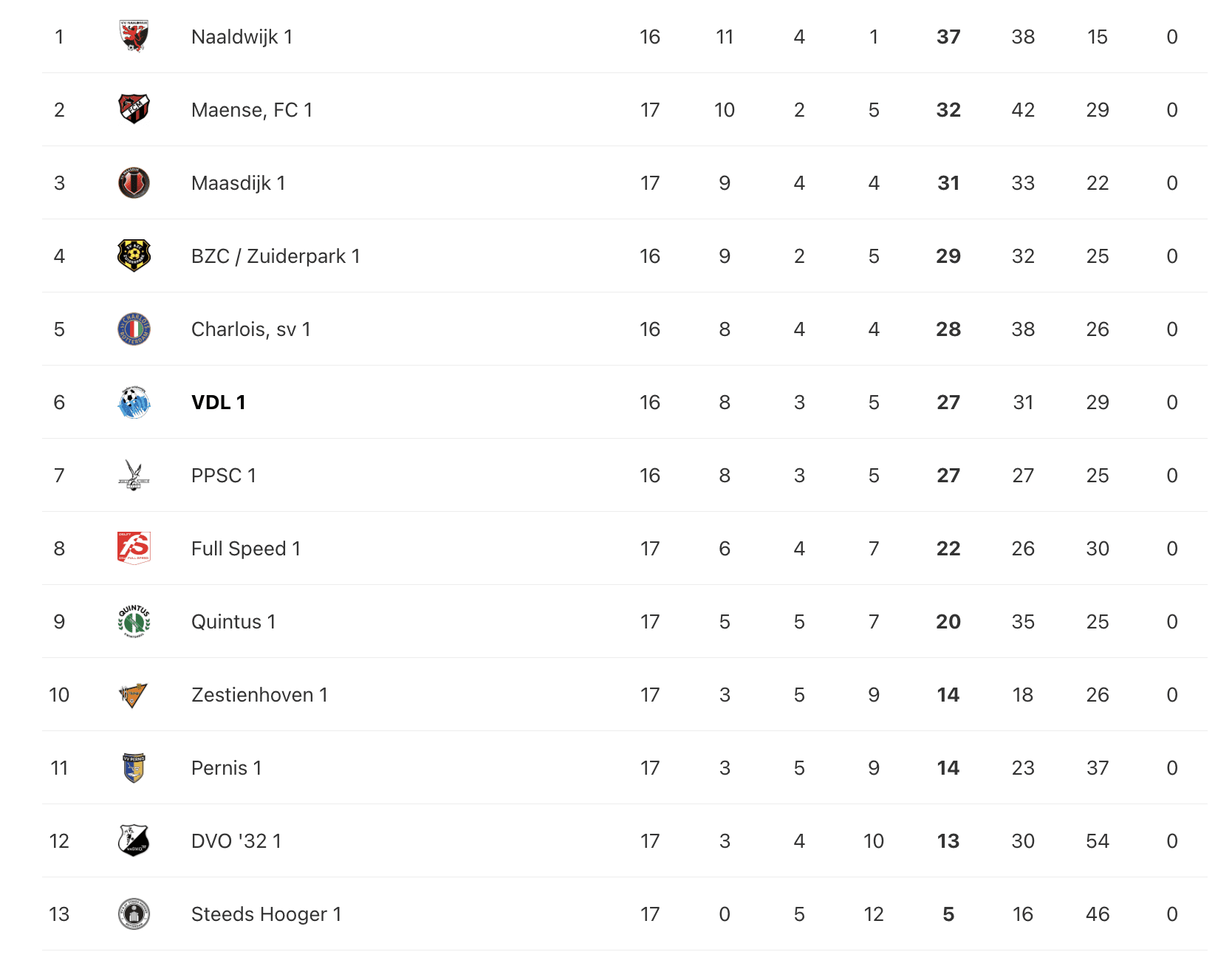This screenshot has height=966, width=1232.
Task: Click the Naaldwijk club crest
Action: (x=134, y=36)
